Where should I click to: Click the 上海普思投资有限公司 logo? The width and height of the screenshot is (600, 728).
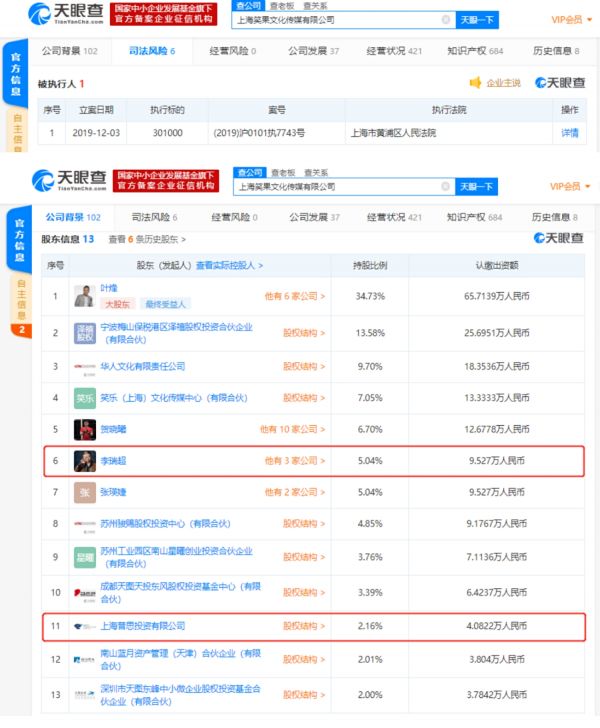[85, 626]
